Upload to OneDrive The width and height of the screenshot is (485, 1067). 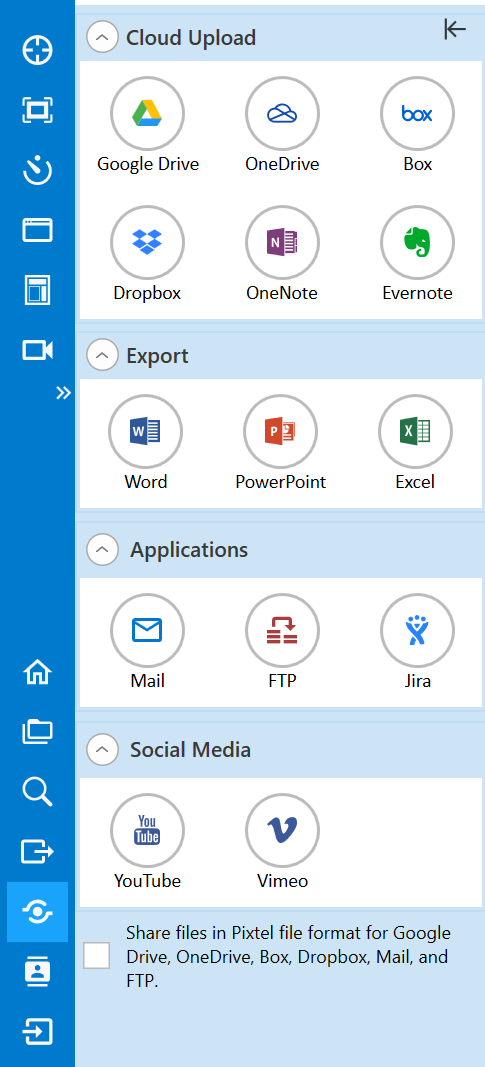[282, 114]
